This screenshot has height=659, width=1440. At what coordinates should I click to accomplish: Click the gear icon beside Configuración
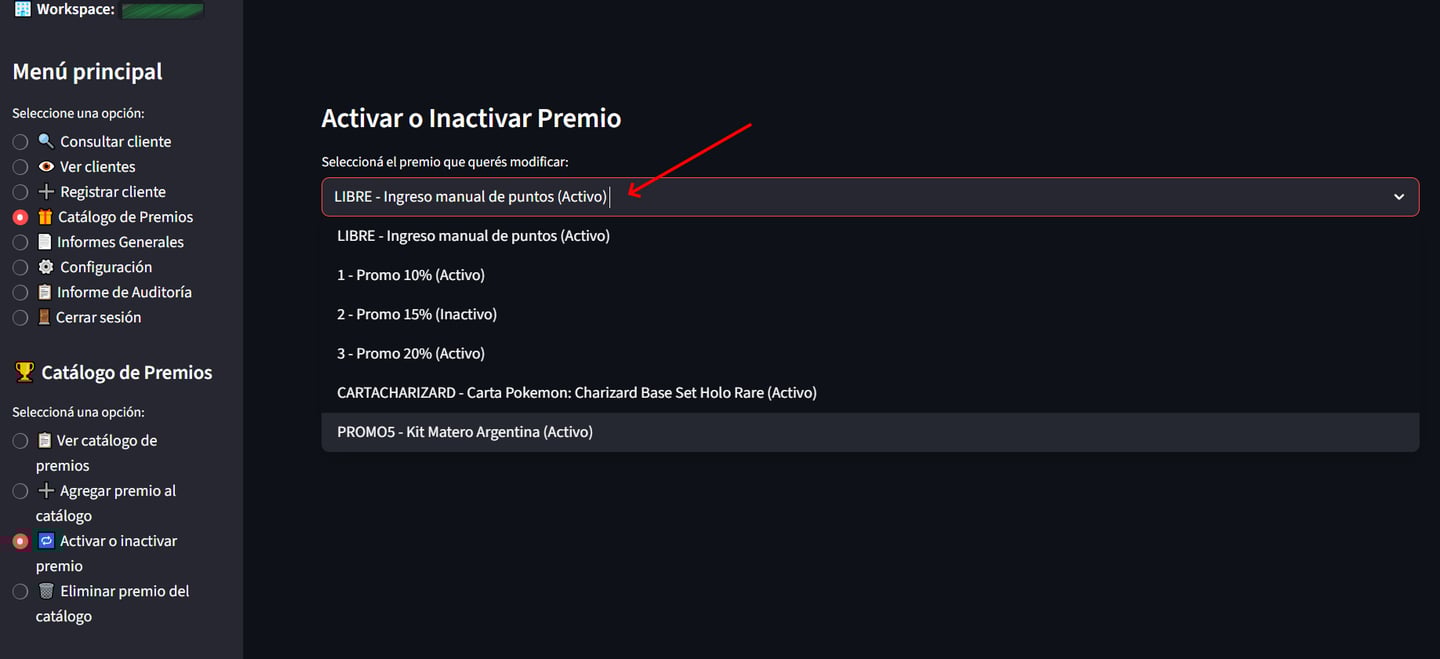coord(45,267)
